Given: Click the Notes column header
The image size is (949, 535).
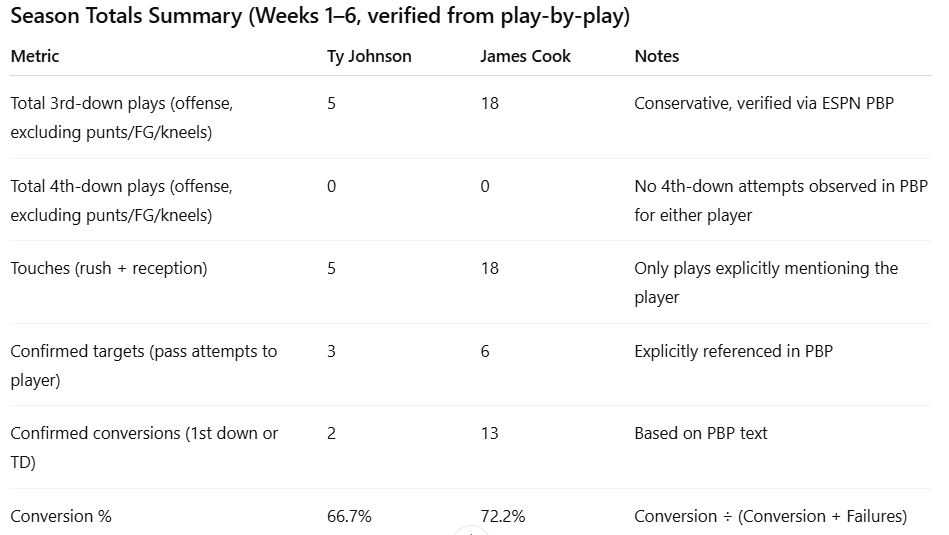Looking at the screenshot, I should pos(656,56).
